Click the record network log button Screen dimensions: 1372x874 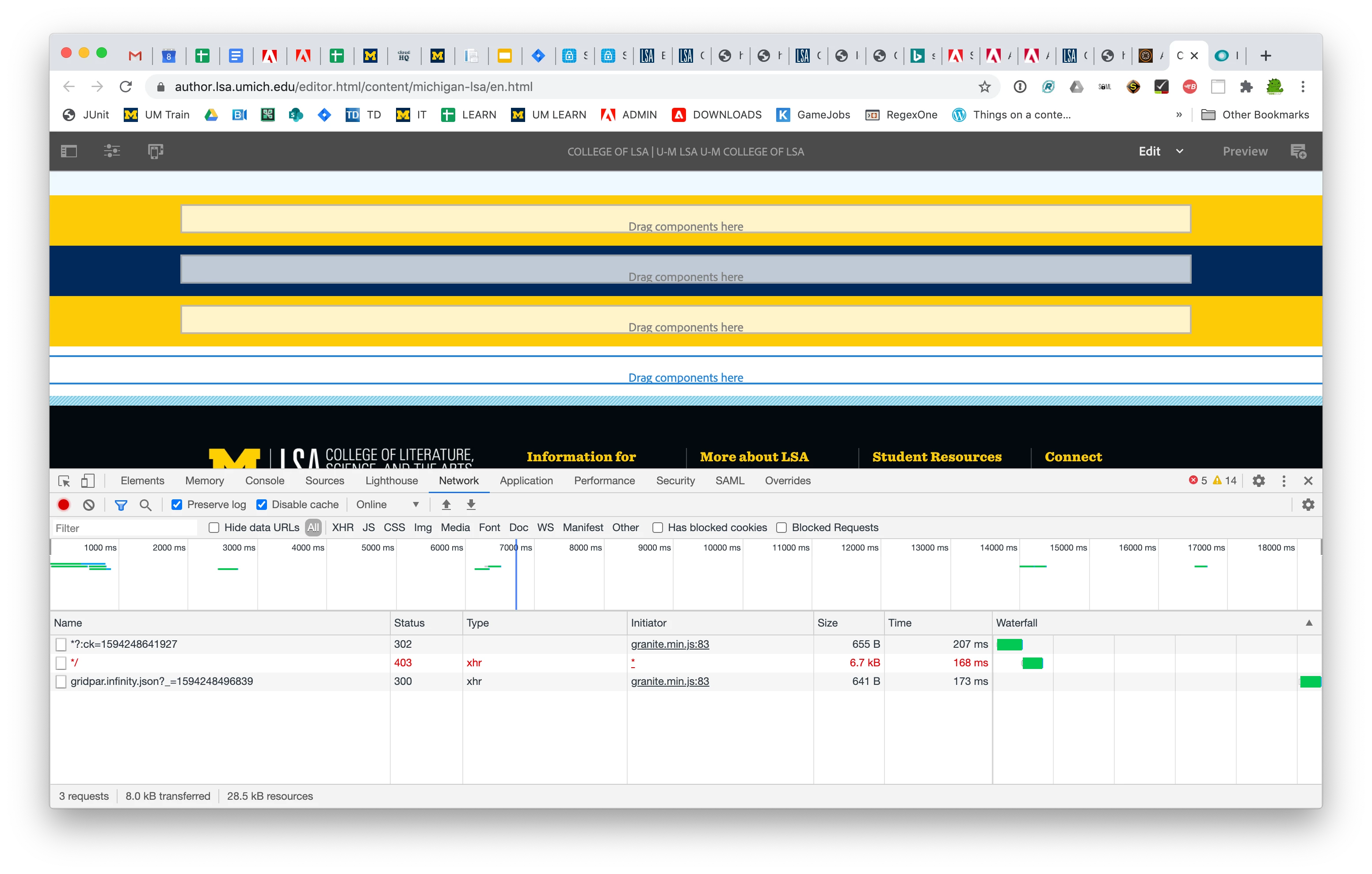64,505
